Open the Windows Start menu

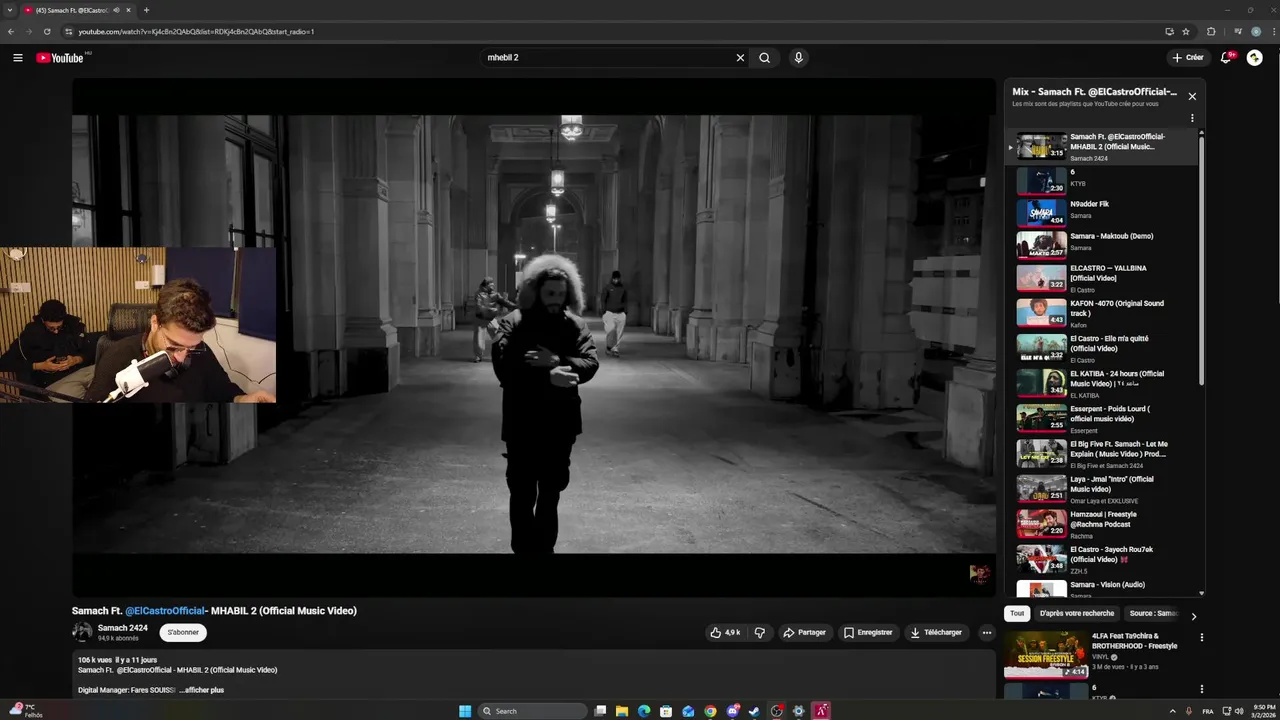point(465,711)
